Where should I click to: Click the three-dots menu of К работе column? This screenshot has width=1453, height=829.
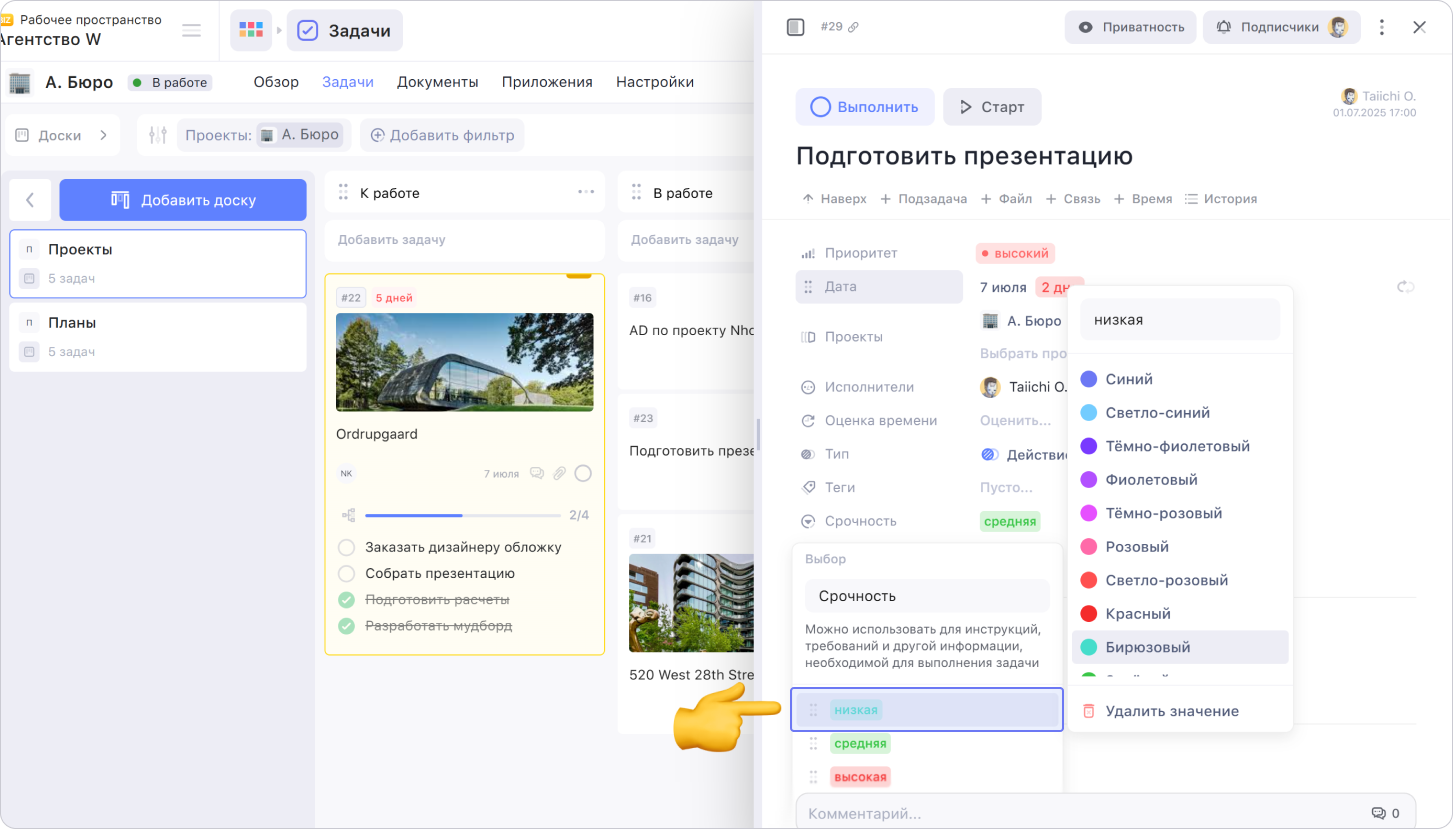[586, 192]
